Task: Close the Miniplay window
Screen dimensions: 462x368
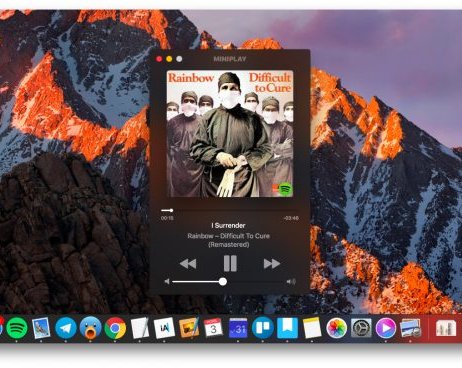Action: point(159,59)
